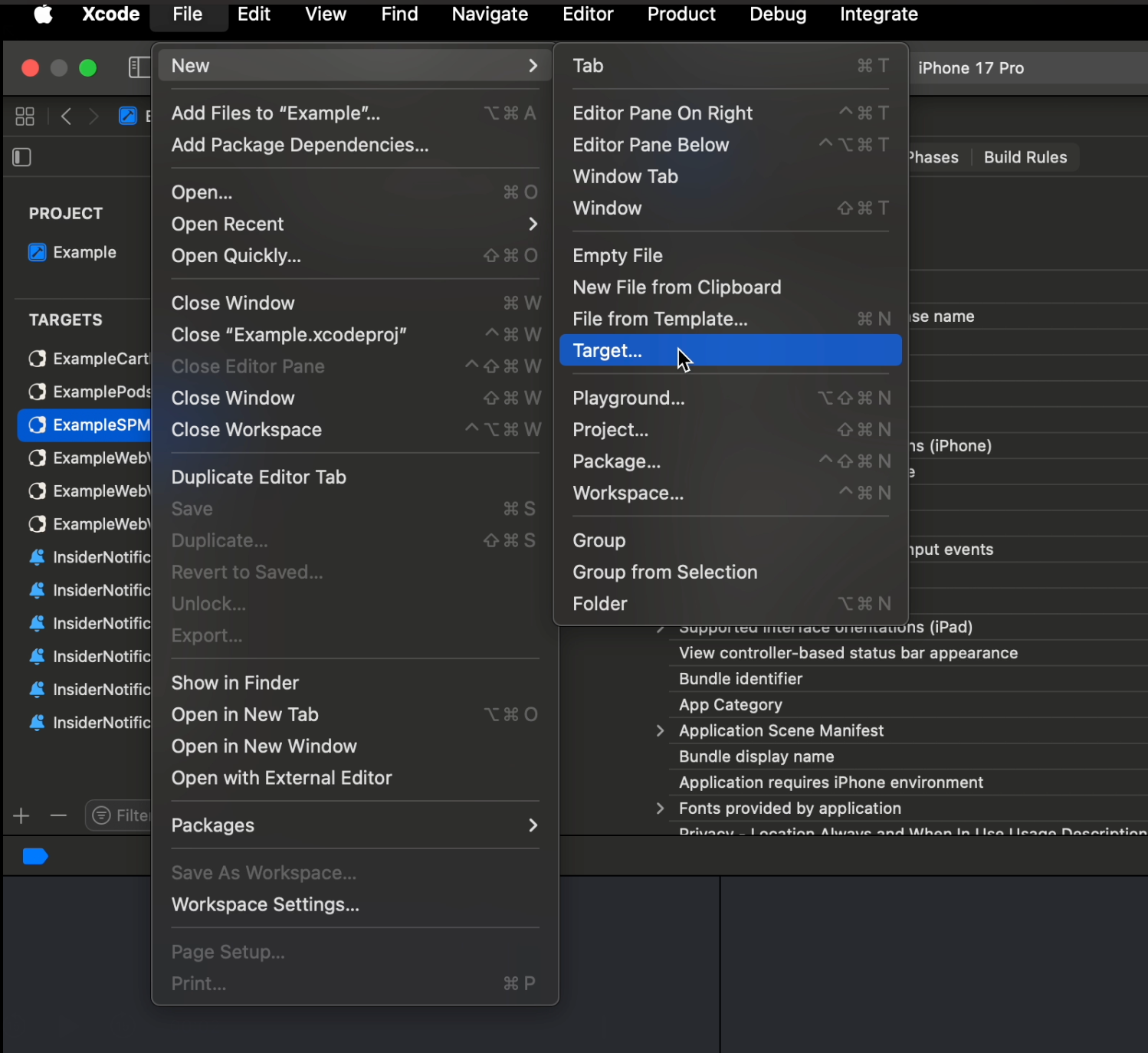The height and width of the screenshot is (1053, 1148).
Task: Click the blue tag icon in debug bar
Action: (x=35, y=856)
